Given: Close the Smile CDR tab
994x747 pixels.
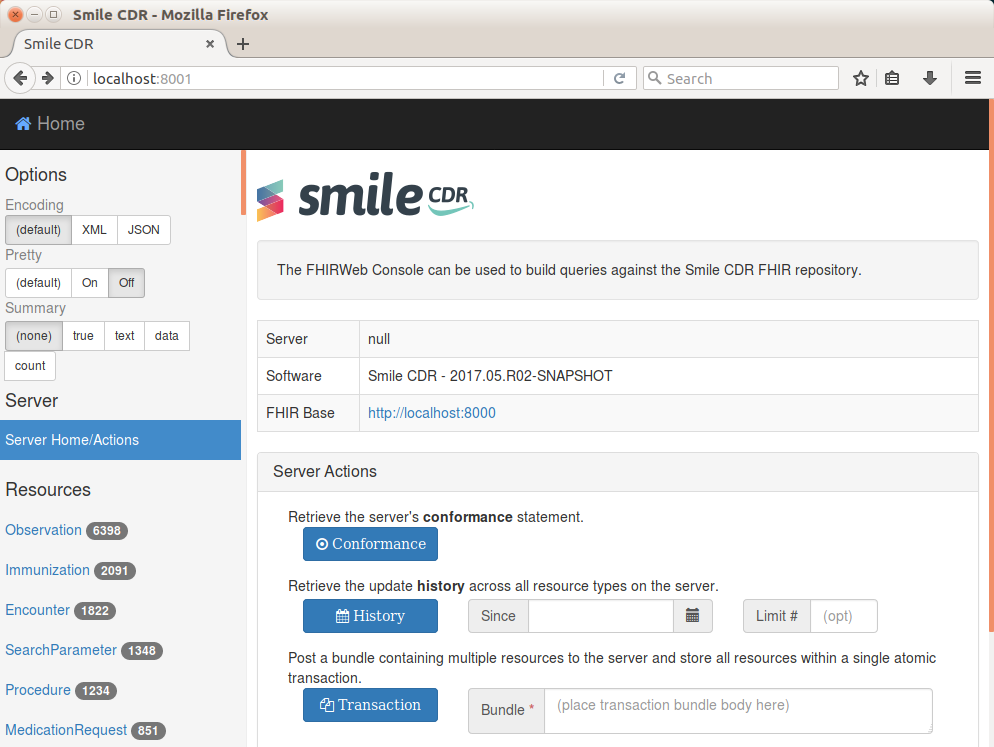Looking at the screenshot, I should [x=210, y=44].
